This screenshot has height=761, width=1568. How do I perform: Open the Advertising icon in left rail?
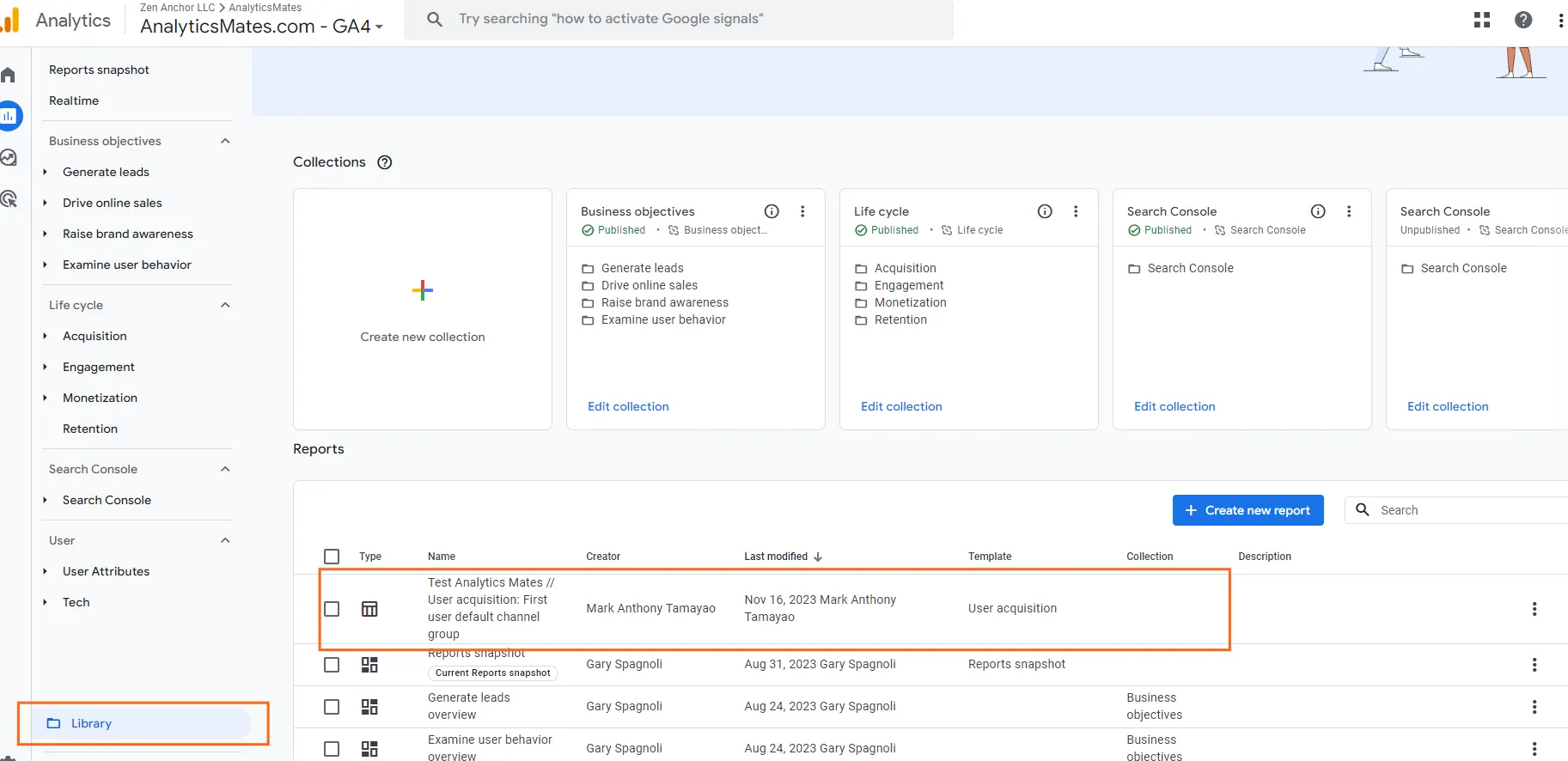[9, 198]
